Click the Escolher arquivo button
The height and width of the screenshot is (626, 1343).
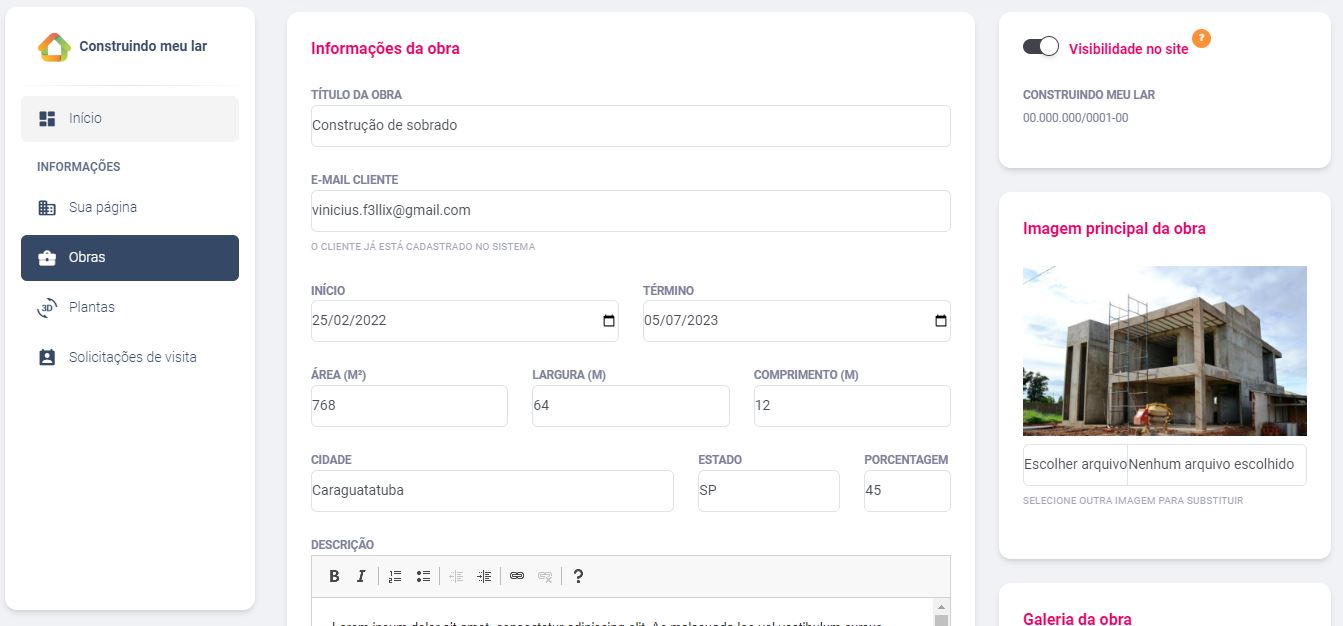tap(1075, 464)
